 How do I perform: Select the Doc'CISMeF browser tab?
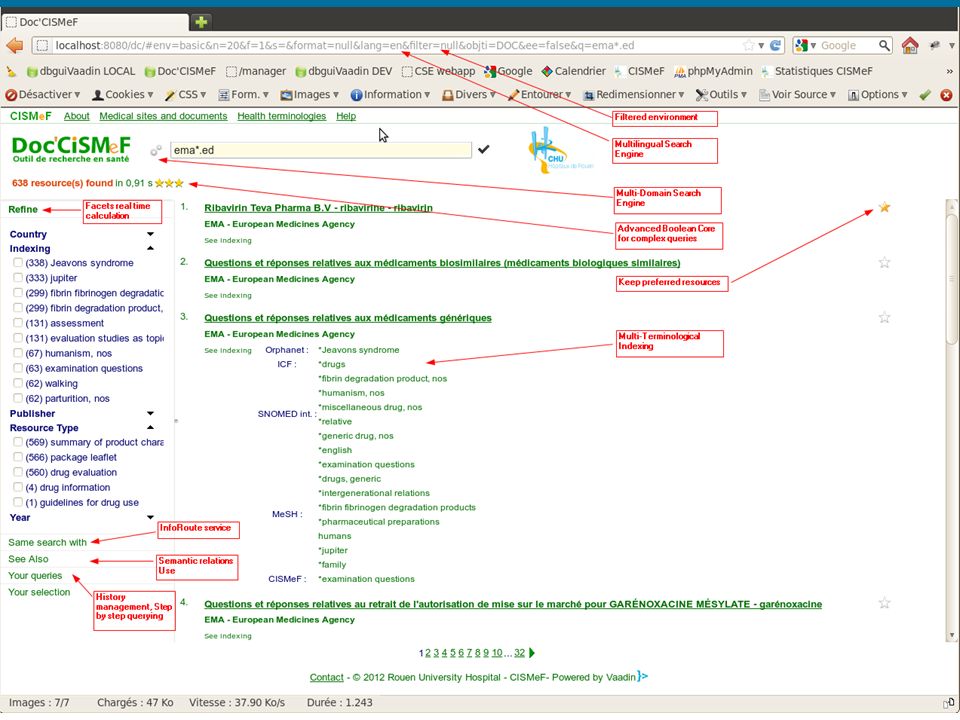95,22
